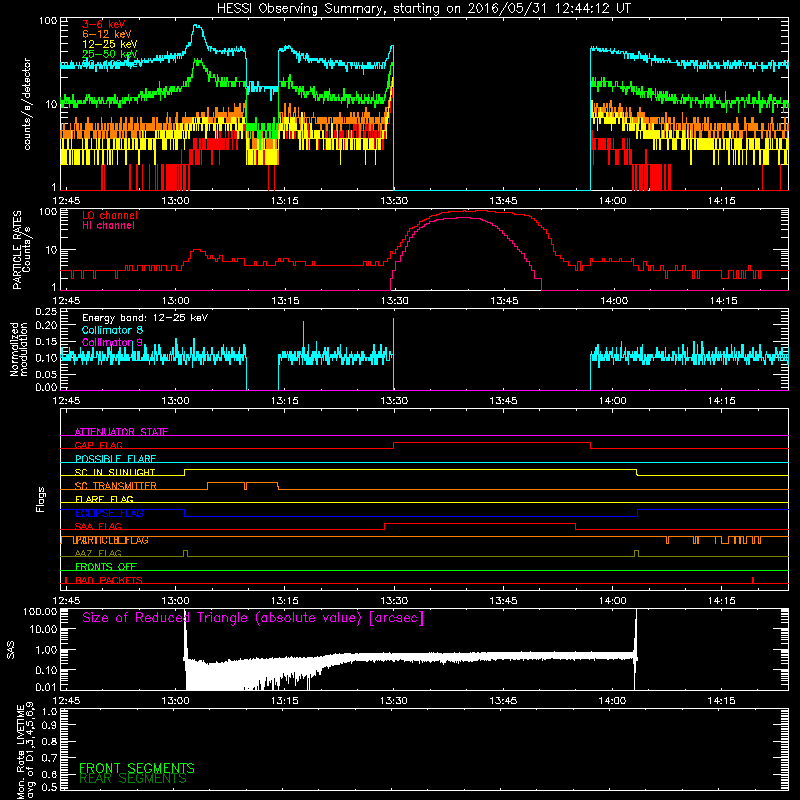
Task: Click the "10.00" SAS axis value
Action: tap(43, 629)
